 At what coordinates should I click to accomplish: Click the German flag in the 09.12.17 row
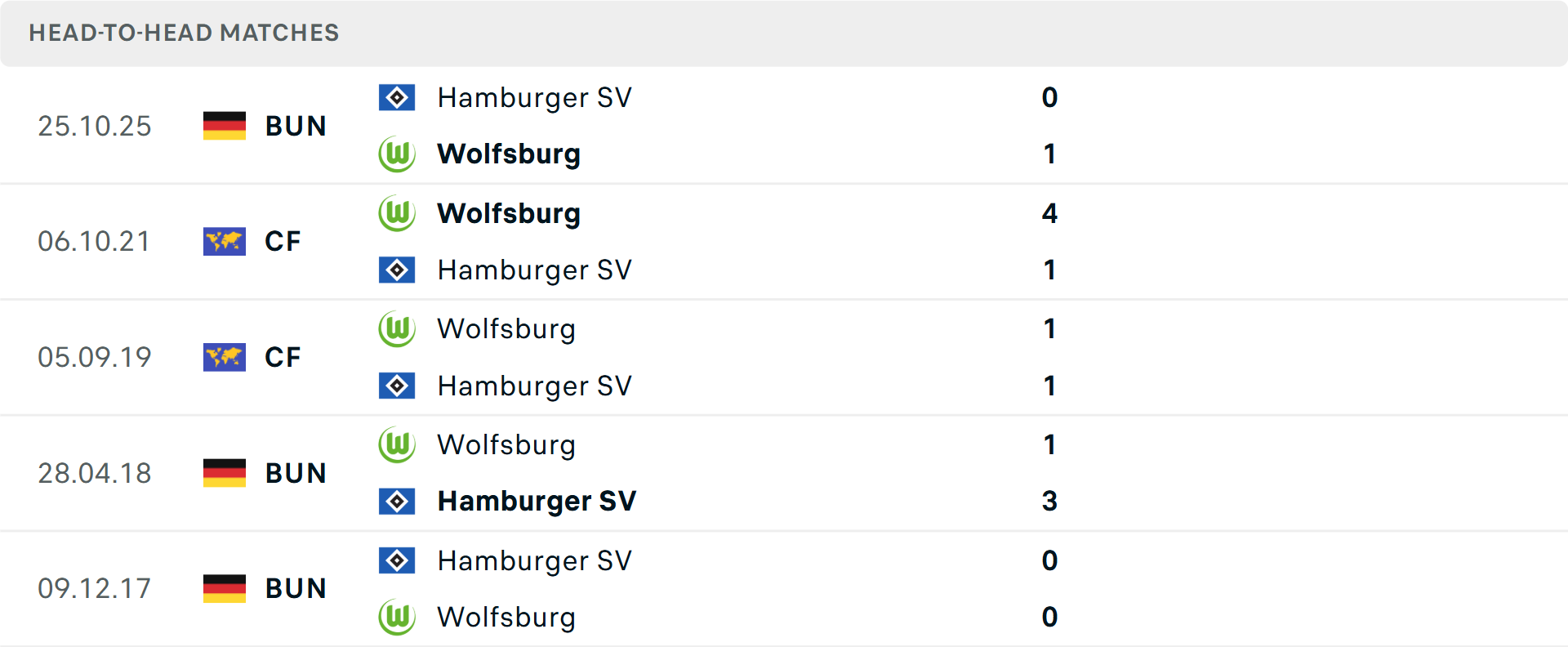coord(224,587)
